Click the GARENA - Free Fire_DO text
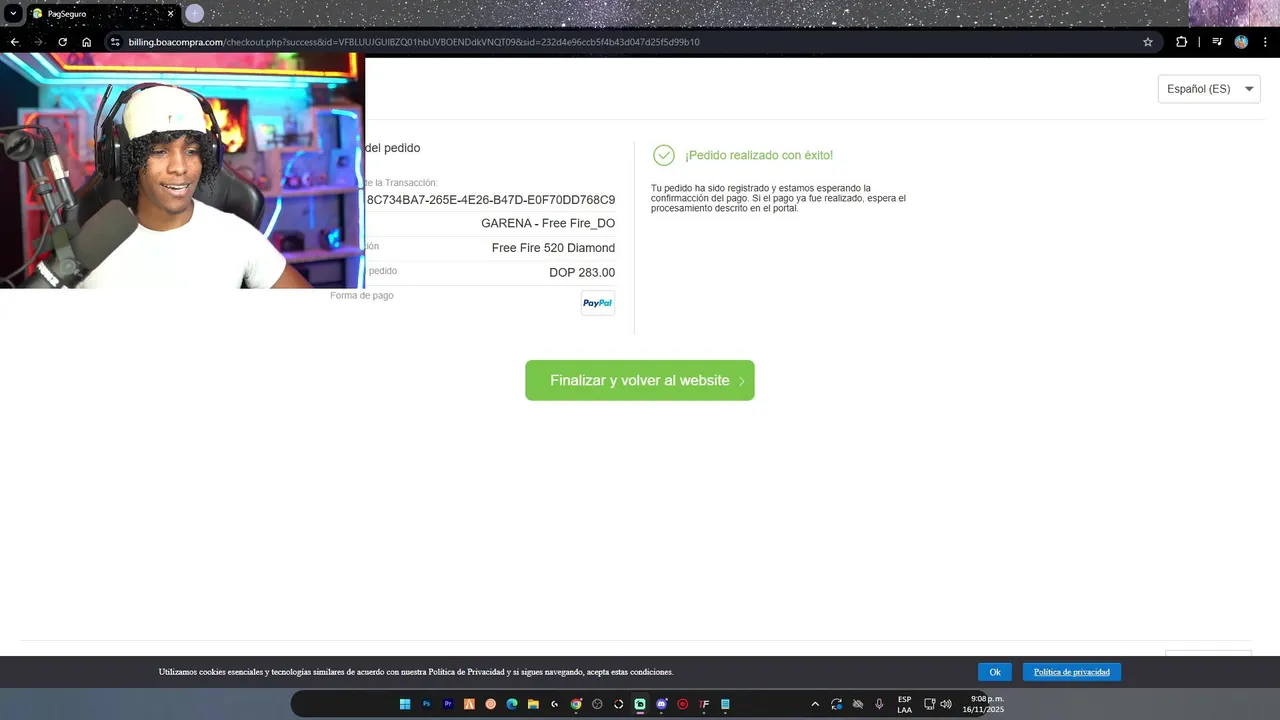The height and width of the screenshot is (720, 1280). click(x=548, y=224)
